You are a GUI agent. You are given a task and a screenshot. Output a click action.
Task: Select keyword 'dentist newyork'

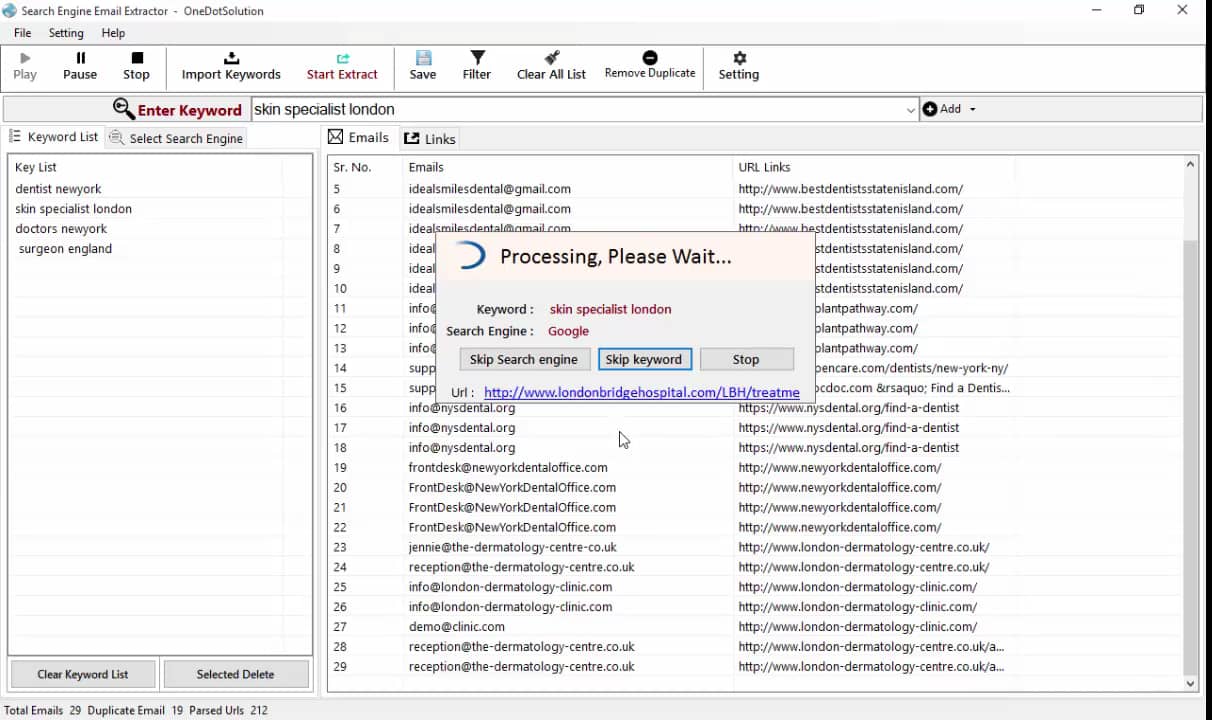tap(58, 188)
